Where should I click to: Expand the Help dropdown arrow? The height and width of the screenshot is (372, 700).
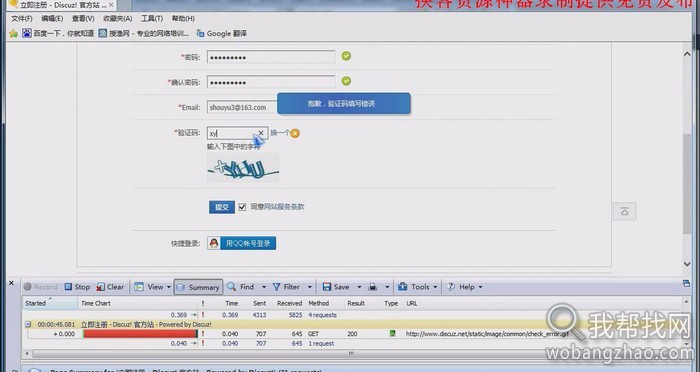coord(480,287)
